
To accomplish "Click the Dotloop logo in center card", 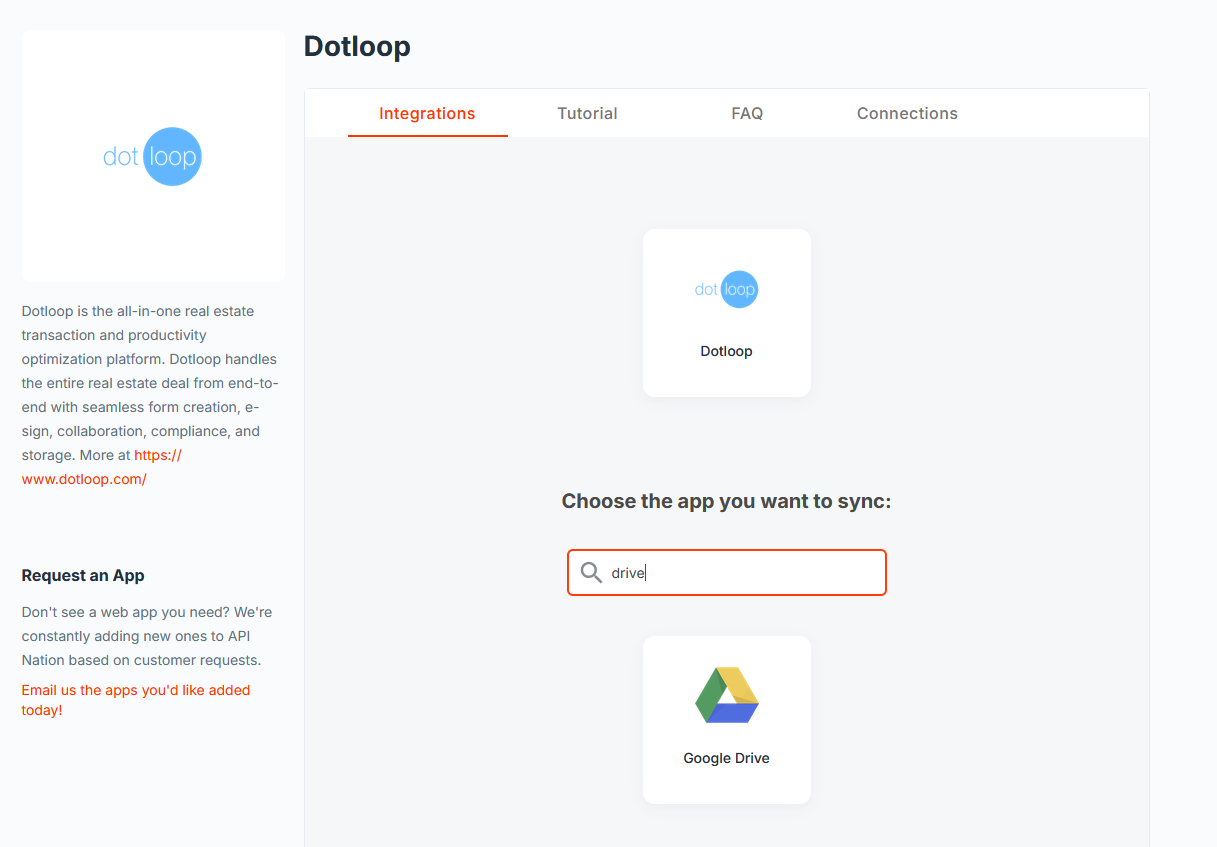I will click(727, 289).
